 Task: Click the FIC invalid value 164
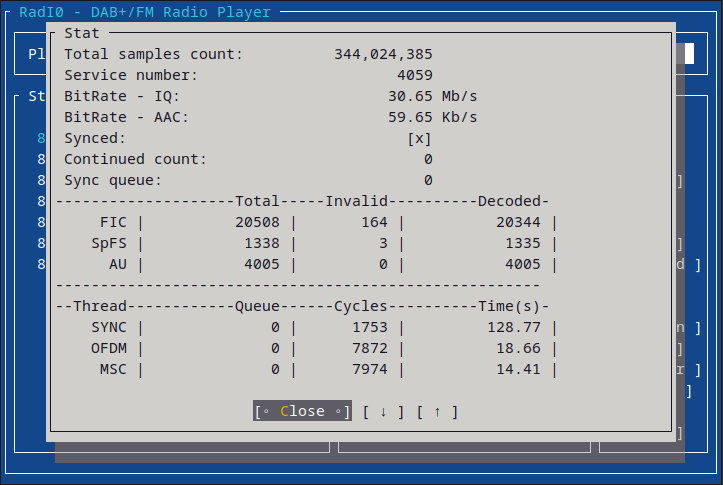[374, 222]
